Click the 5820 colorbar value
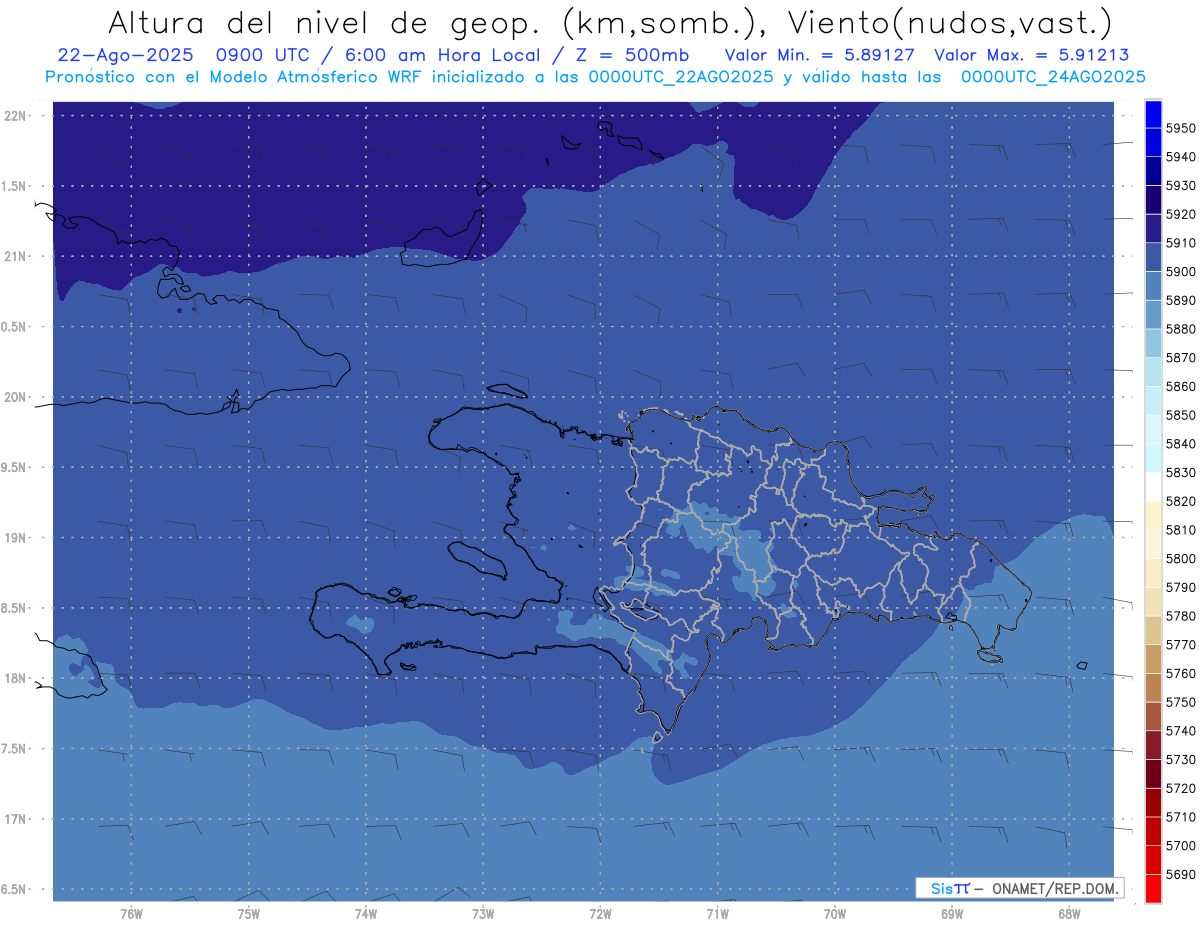The image size is (1200, 927). [x=1180, y=501]
